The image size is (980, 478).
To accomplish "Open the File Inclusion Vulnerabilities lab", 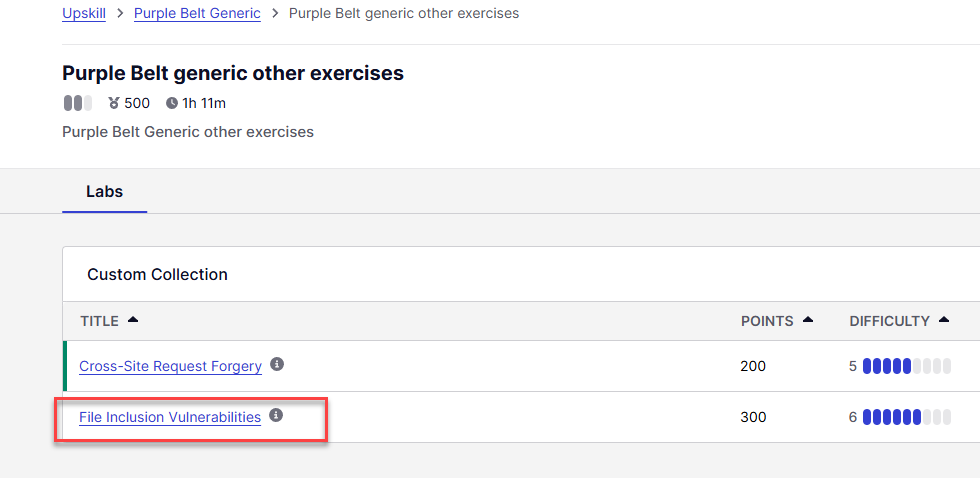I will [x=170, y=417].
